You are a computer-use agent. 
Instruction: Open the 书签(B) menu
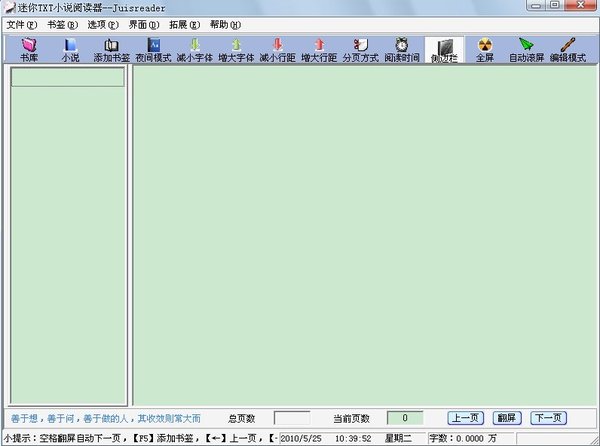tap(62, 25)
